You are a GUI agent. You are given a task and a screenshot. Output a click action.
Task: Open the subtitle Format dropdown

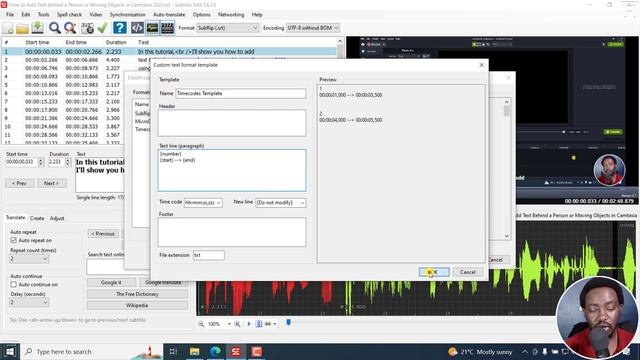coord(227,28)
